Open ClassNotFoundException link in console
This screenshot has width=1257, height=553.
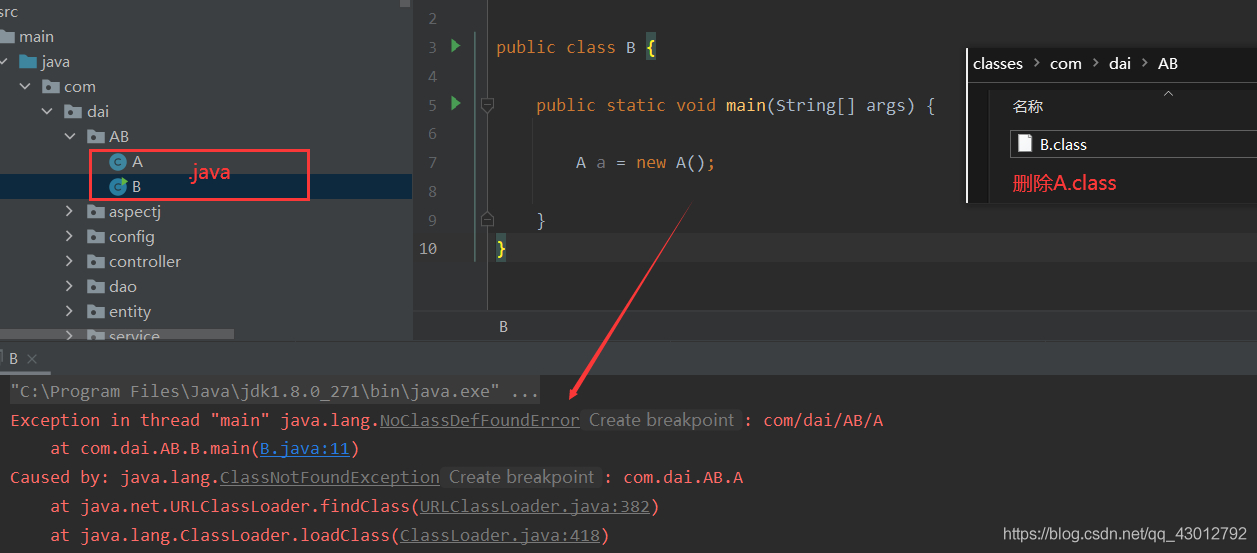pyautogui.click(x=329, y=477)
